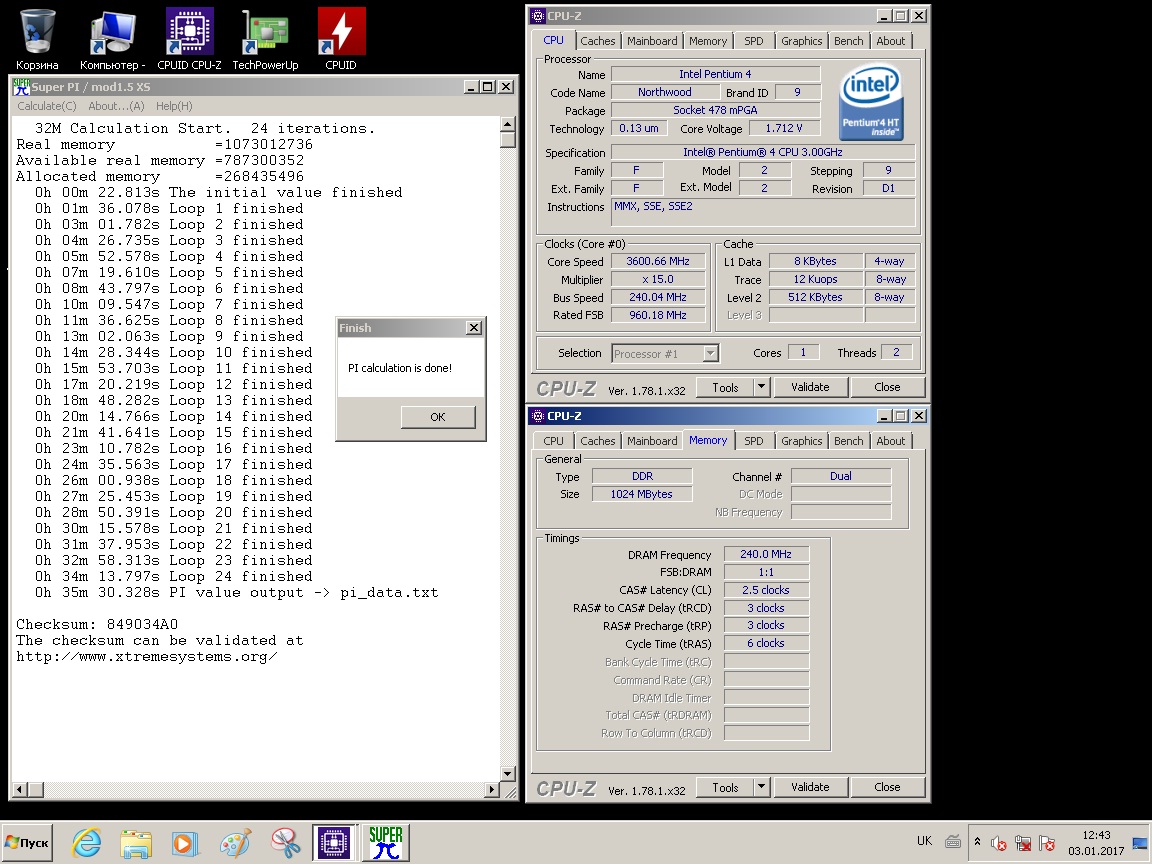Open Calculate(C) menu in Super PI
Image resolution: width=1152 pixels, height=864 pixels.
[47, 106]
